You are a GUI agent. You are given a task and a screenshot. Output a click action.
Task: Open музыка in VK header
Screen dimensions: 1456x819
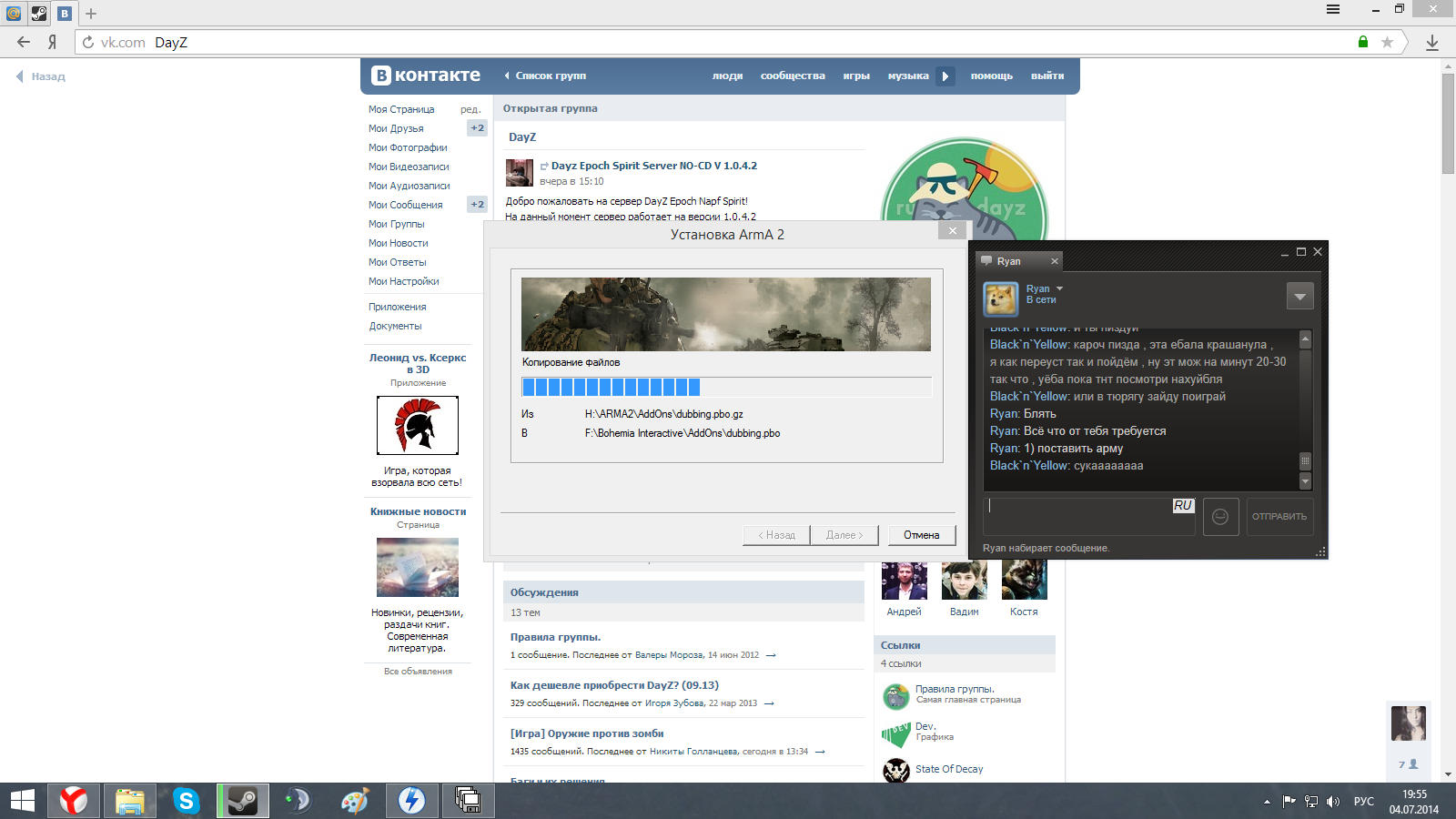(908, 76)
